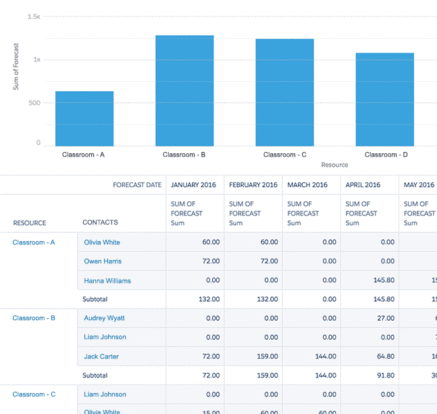
Task: Open Hanna Williams contact link
Action: tap(107, 281)
